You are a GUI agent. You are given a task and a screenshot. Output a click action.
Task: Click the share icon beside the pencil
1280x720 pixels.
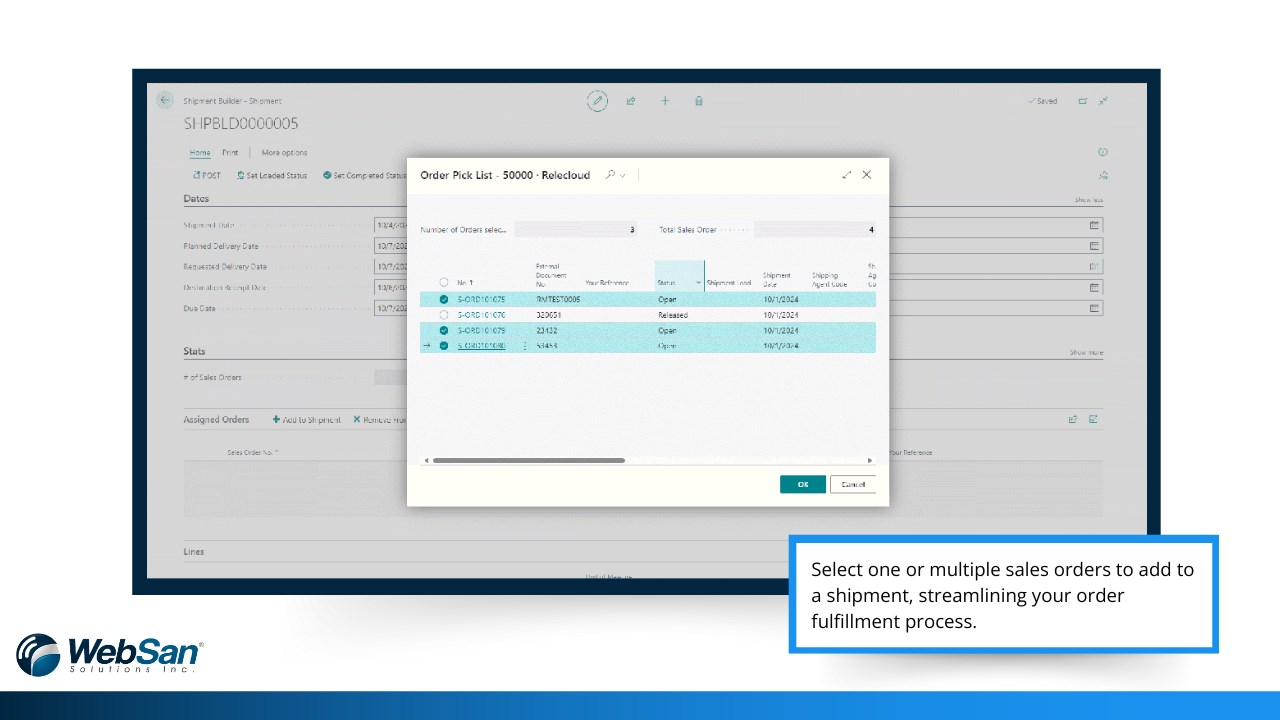631,101
